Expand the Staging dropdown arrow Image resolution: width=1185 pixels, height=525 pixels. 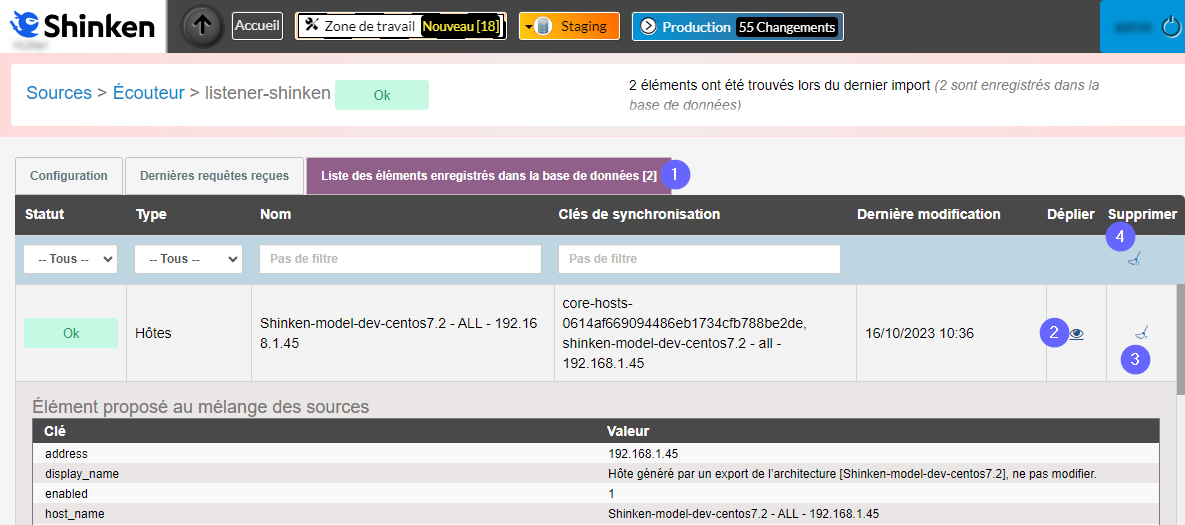click(x=528, y=27)
